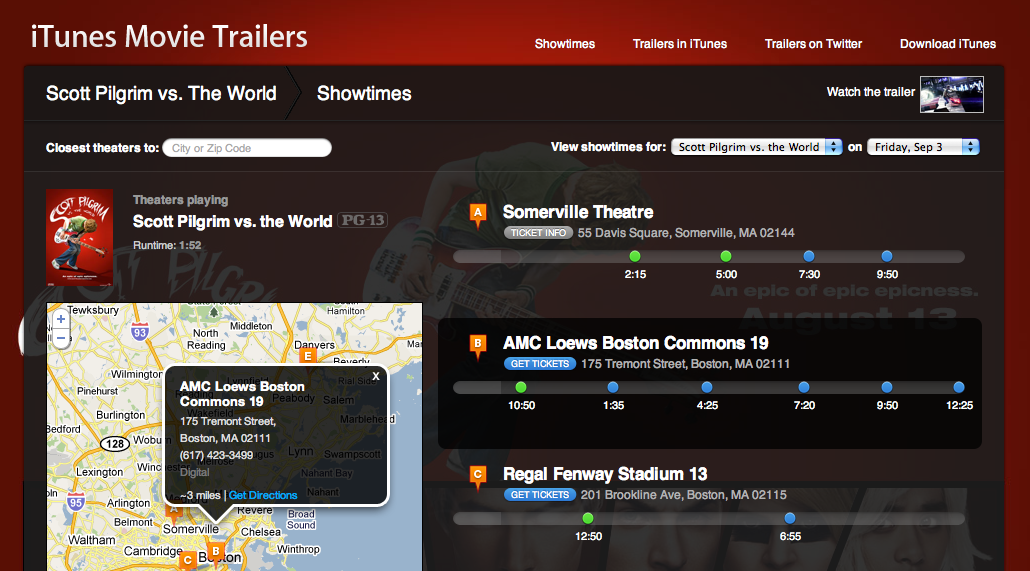Click the 55 Davis Square address text
Screen dimensions: 1030x571
(x=686, y=233)
